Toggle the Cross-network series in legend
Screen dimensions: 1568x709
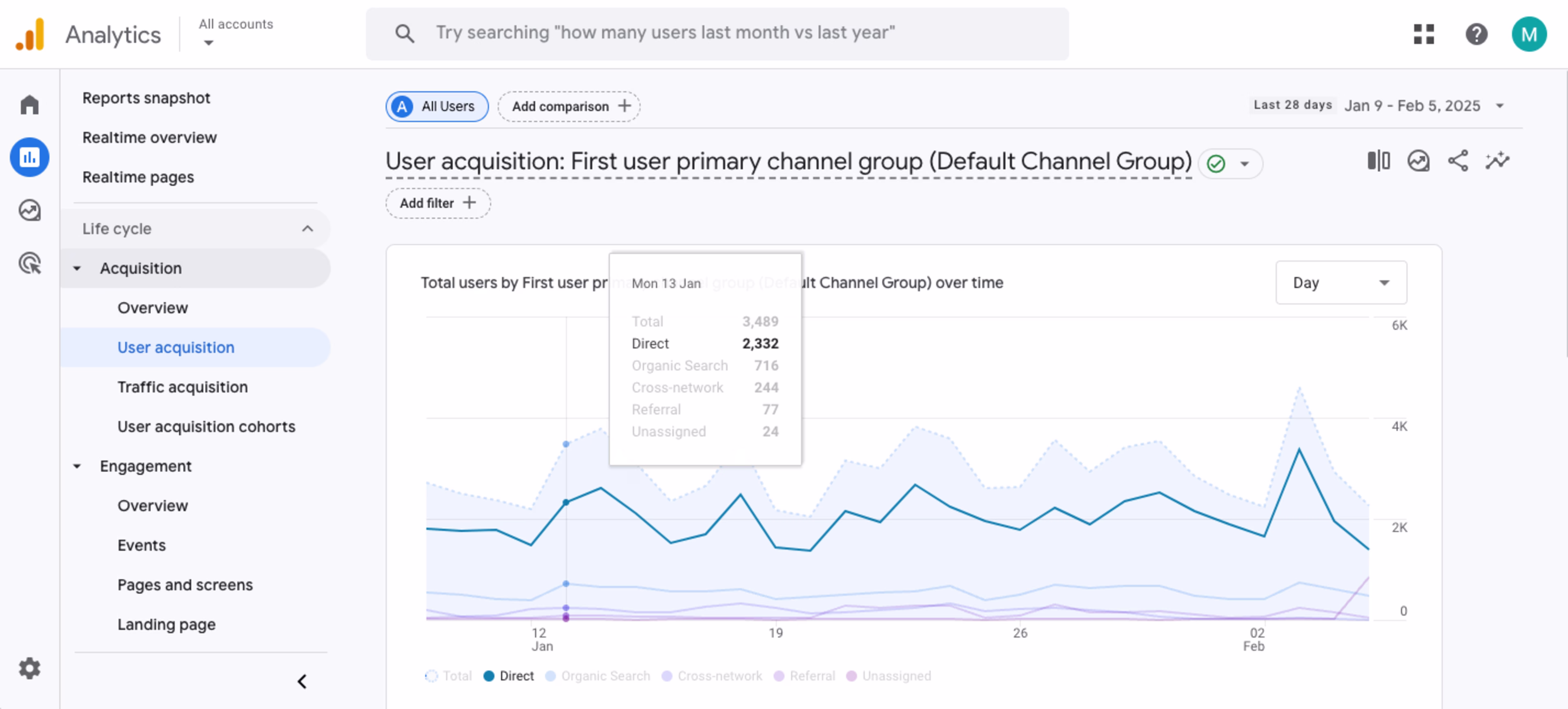point(720,676)
